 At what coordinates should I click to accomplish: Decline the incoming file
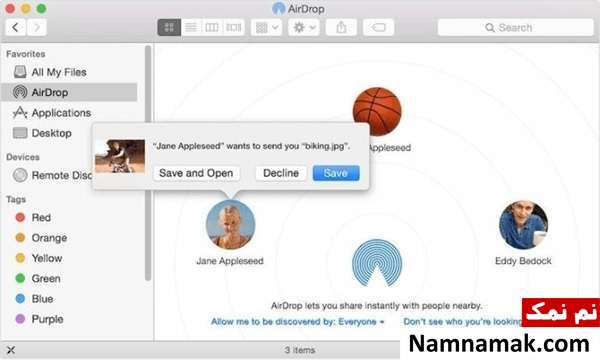point(281,173)
